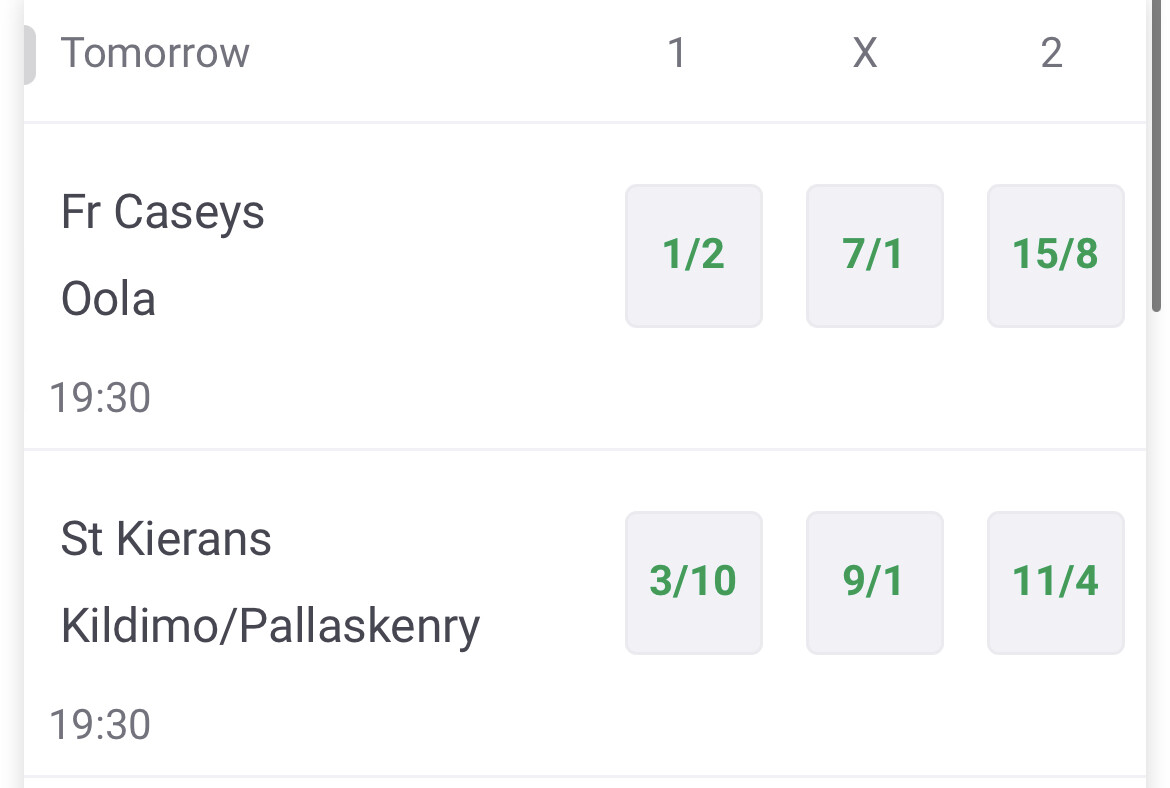Viewport: 1170px width, 788px height.
Task: Open the St Kierans team name
Action: click(166, 539)
